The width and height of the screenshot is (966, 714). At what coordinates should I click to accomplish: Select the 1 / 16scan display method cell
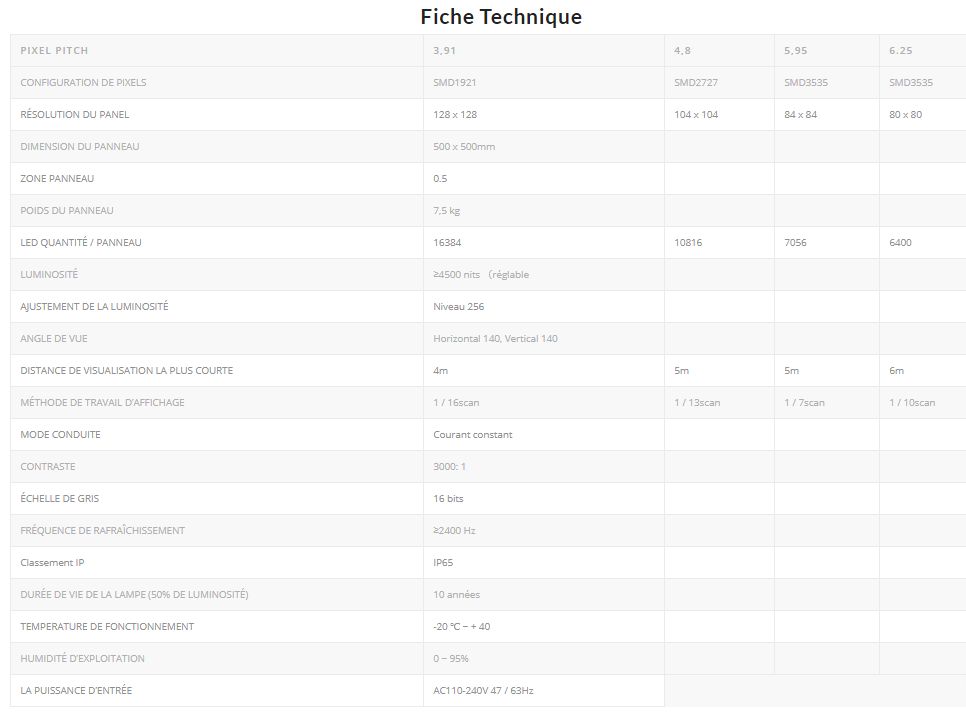(456, 403)
